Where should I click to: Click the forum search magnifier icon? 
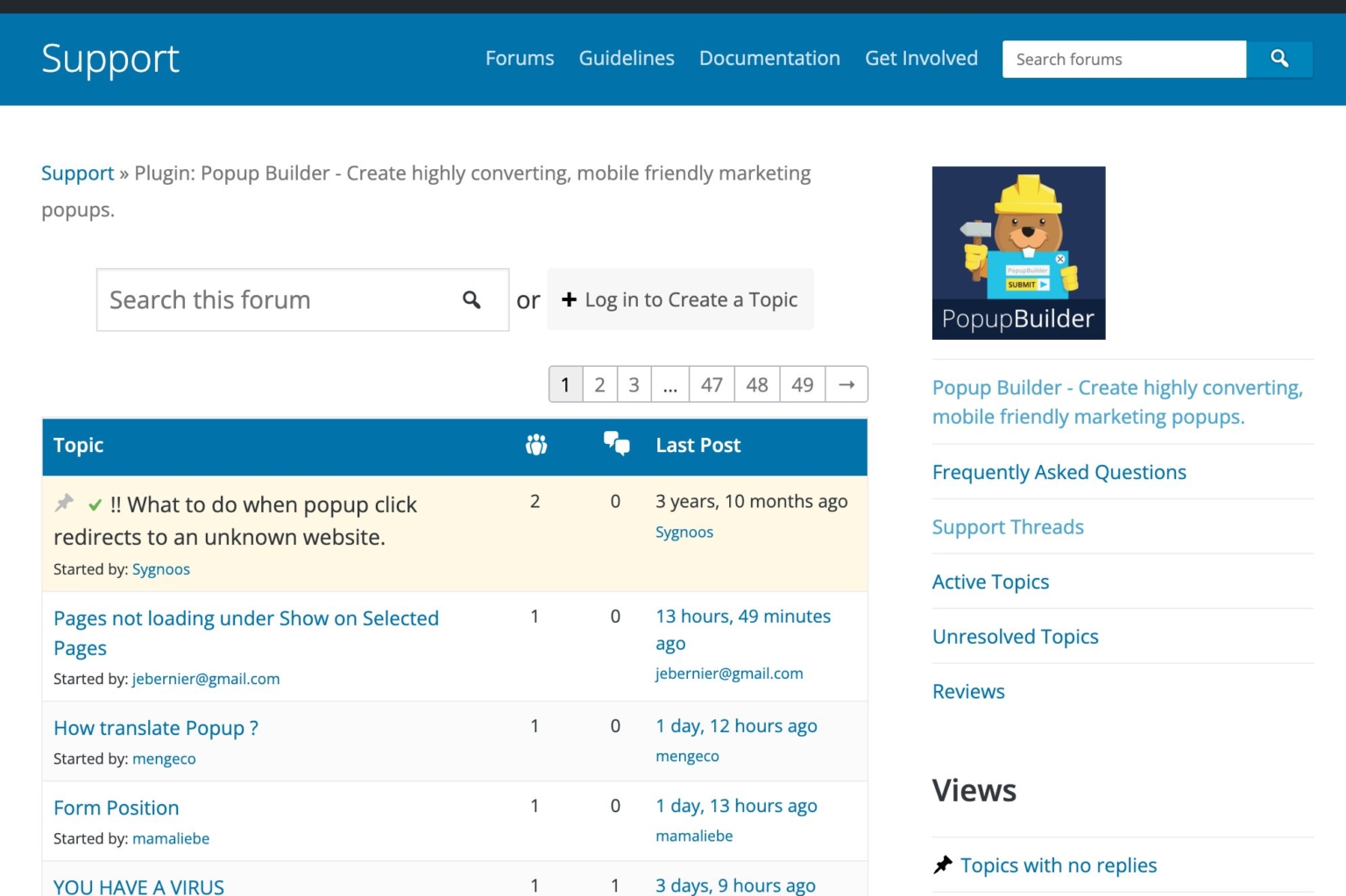(471, 300)
